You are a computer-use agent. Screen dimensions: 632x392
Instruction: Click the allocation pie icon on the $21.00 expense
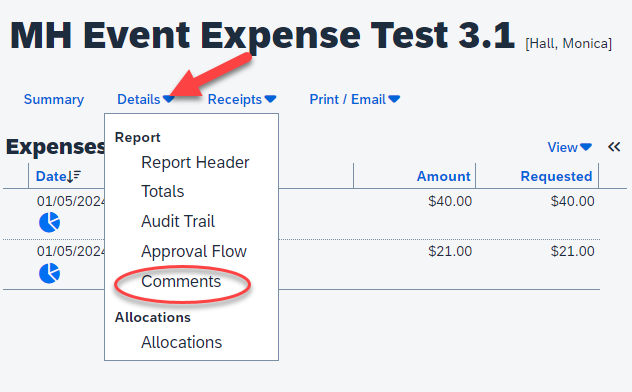tap(50, 273)
